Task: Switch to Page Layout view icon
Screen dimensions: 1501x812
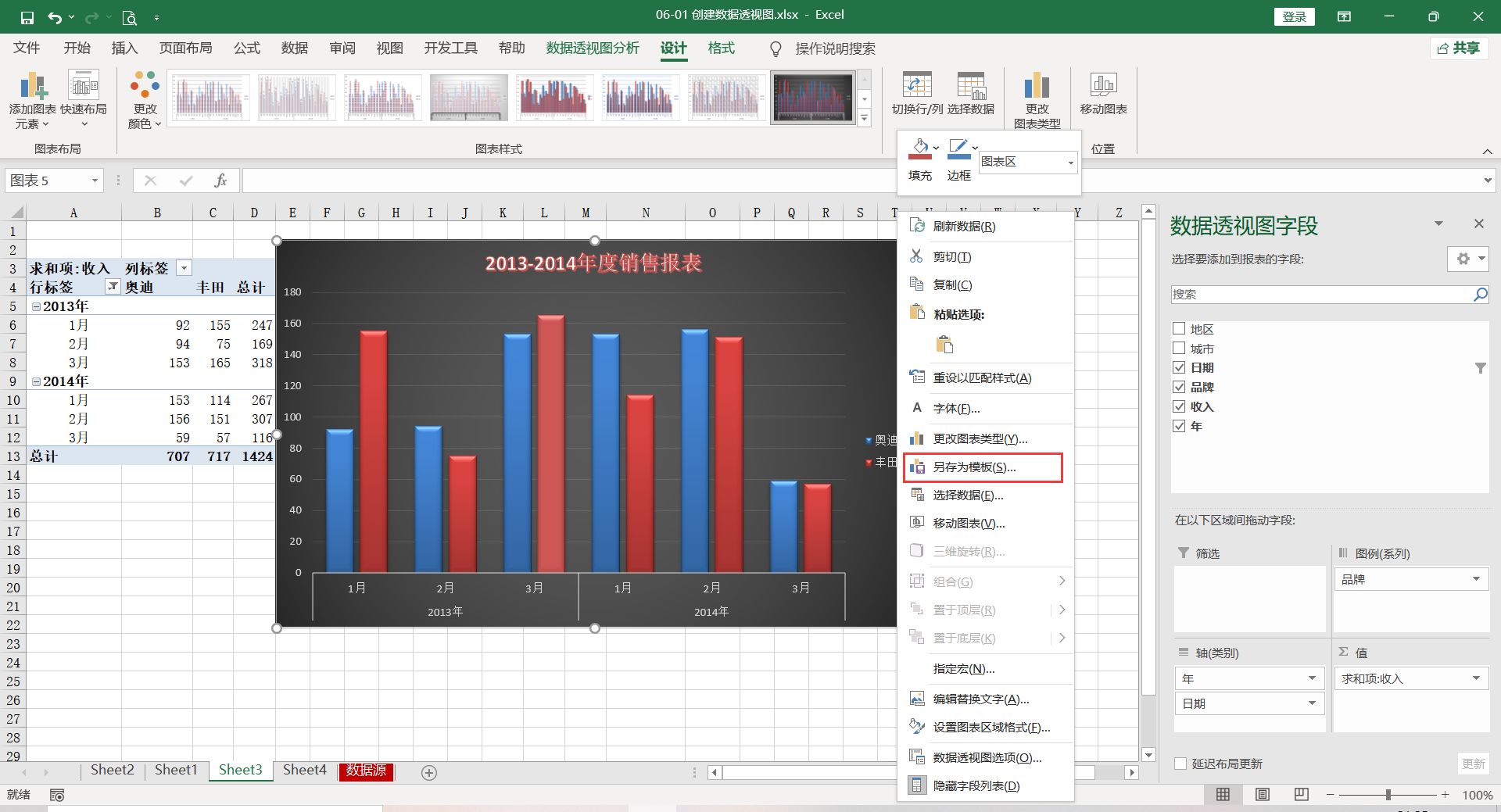Action: (x=1262, y=795)
